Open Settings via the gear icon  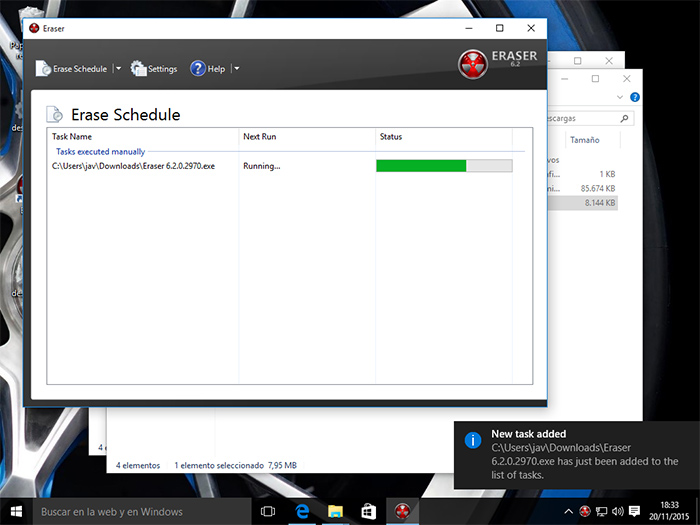pyautogui.click(x=139, y=69)
